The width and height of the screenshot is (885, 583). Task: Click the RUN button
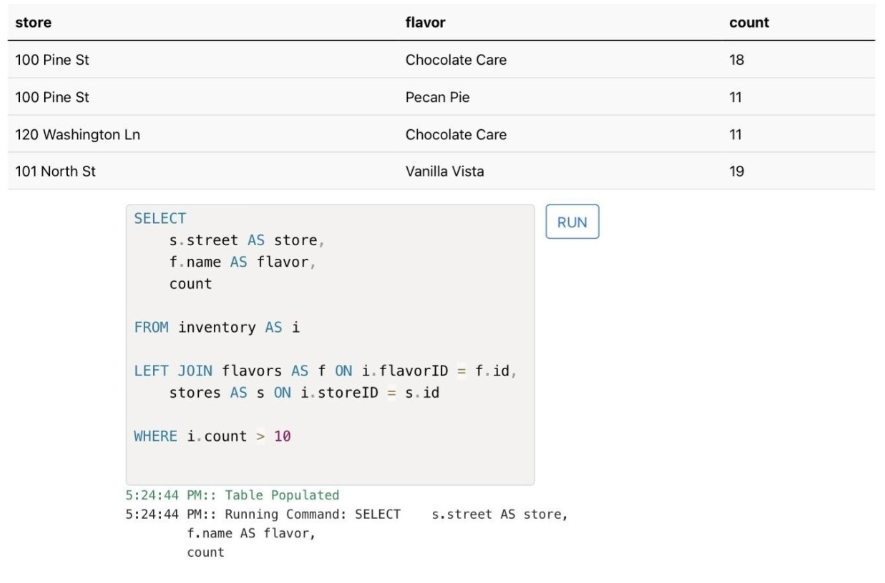(x=572, y=222)
